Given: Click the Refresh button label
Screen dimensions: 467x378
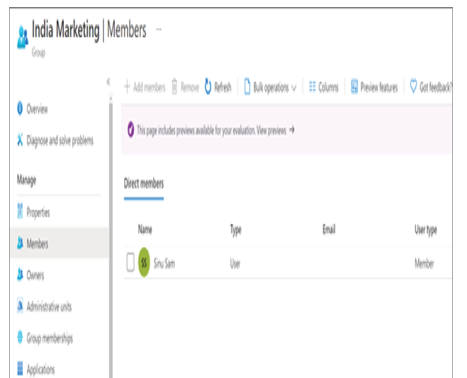Looking at the screenshot, I should (x=223, y=87).
